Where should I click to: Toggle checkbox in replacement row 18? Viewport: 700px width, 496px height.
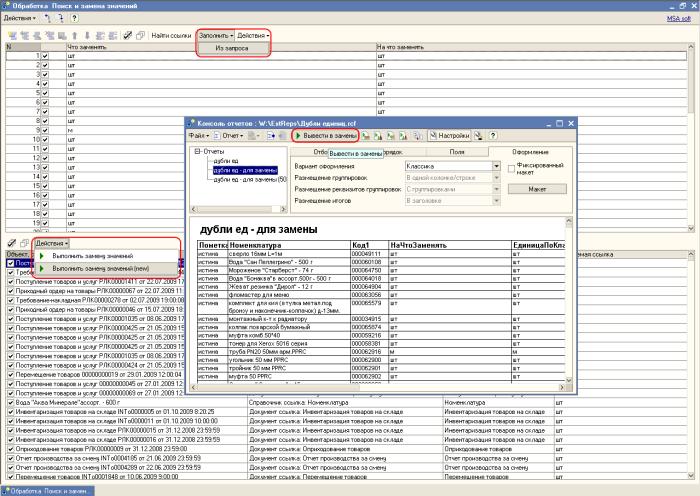[45, 214]
